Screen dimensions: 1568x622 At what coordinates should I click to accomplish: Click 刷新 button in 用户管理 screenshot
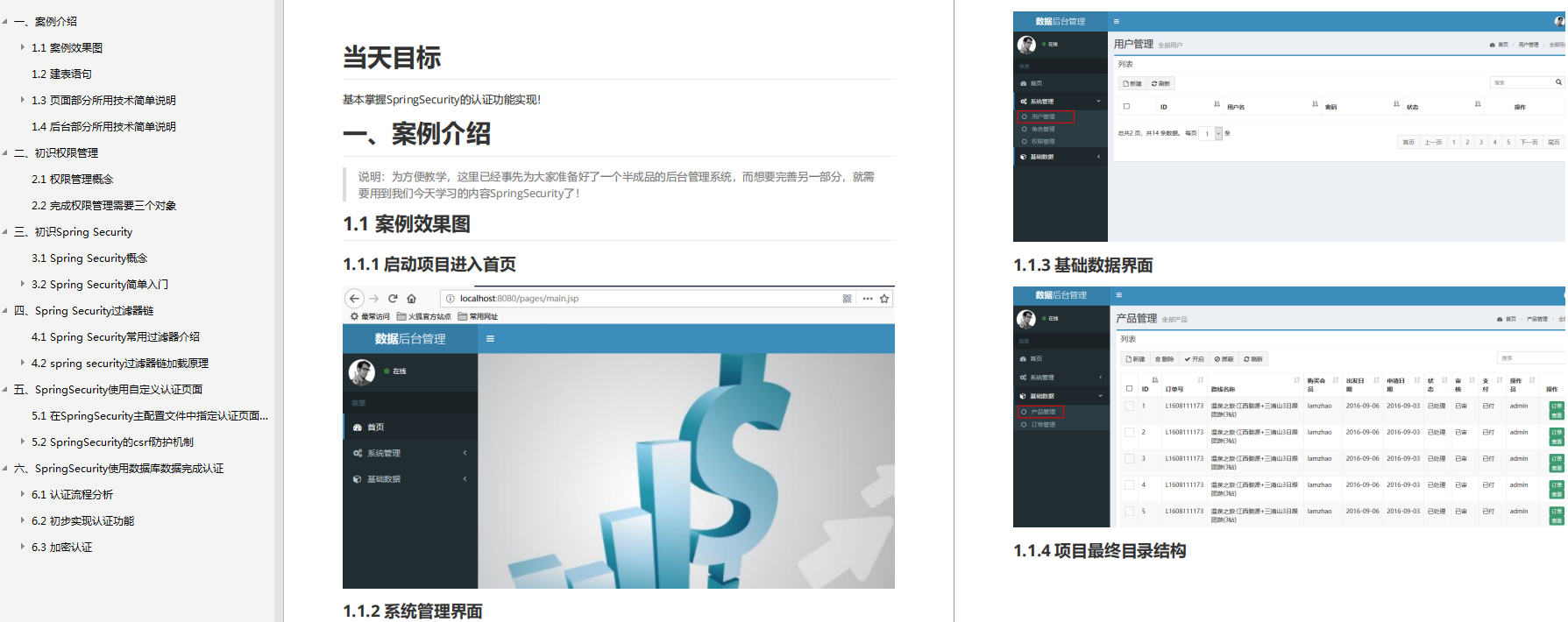[1161, 83]
